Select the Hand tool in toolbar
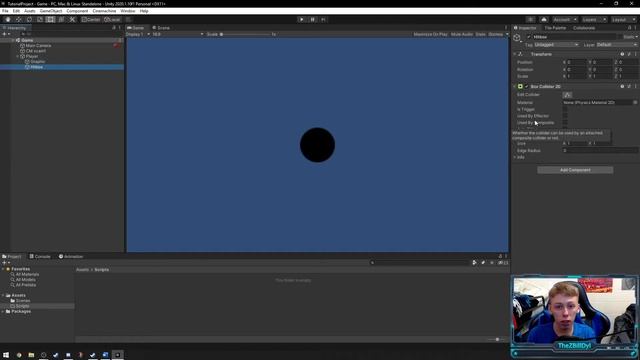The height and width of the screenshot is (360, 640). point(8,19)
